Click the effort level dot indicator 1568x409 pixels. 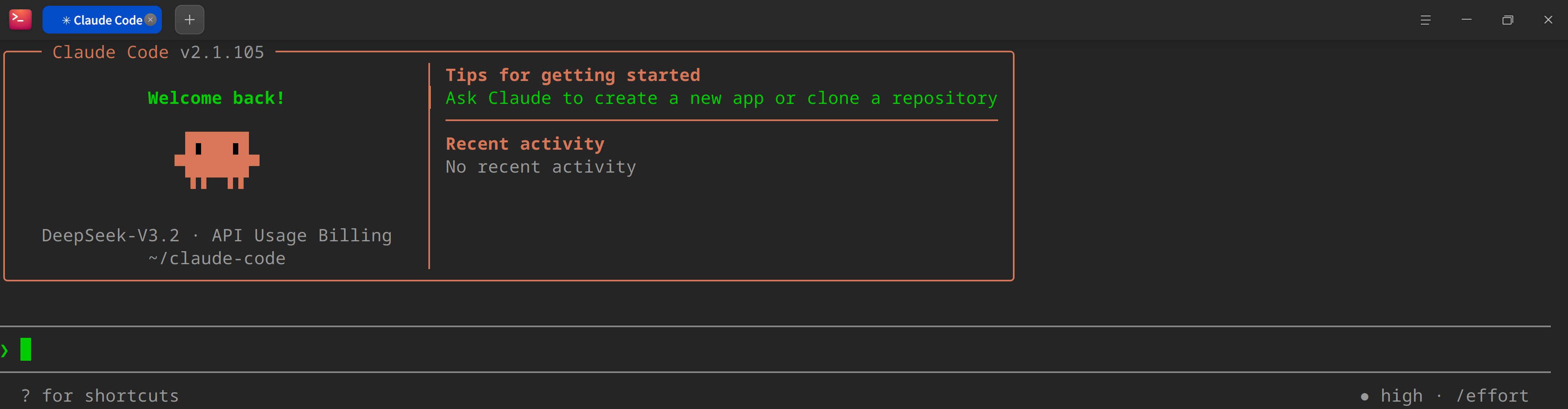(x=1364, y=397)
